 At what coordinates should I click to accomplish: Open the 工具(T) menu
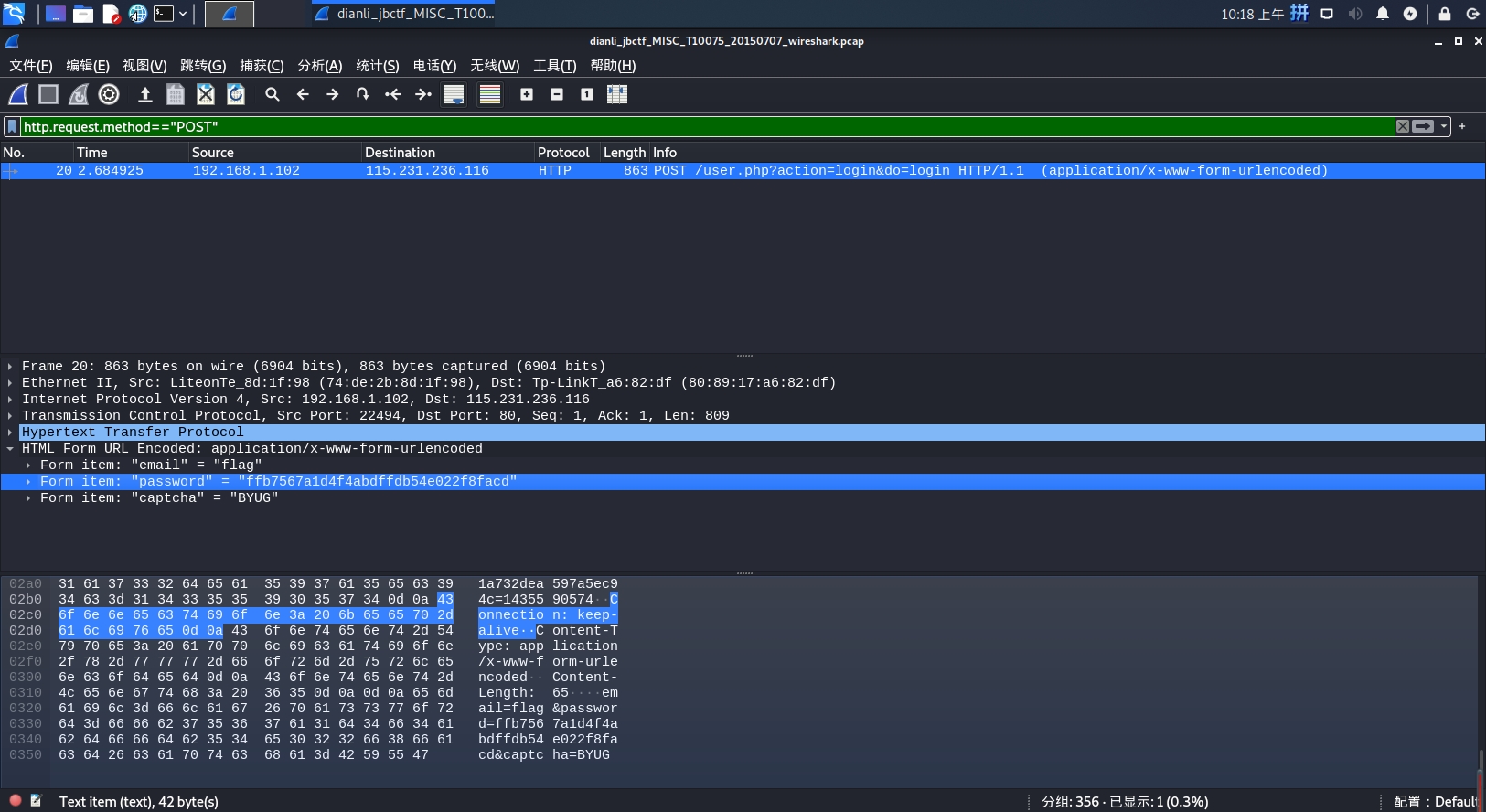click(555, 66)
